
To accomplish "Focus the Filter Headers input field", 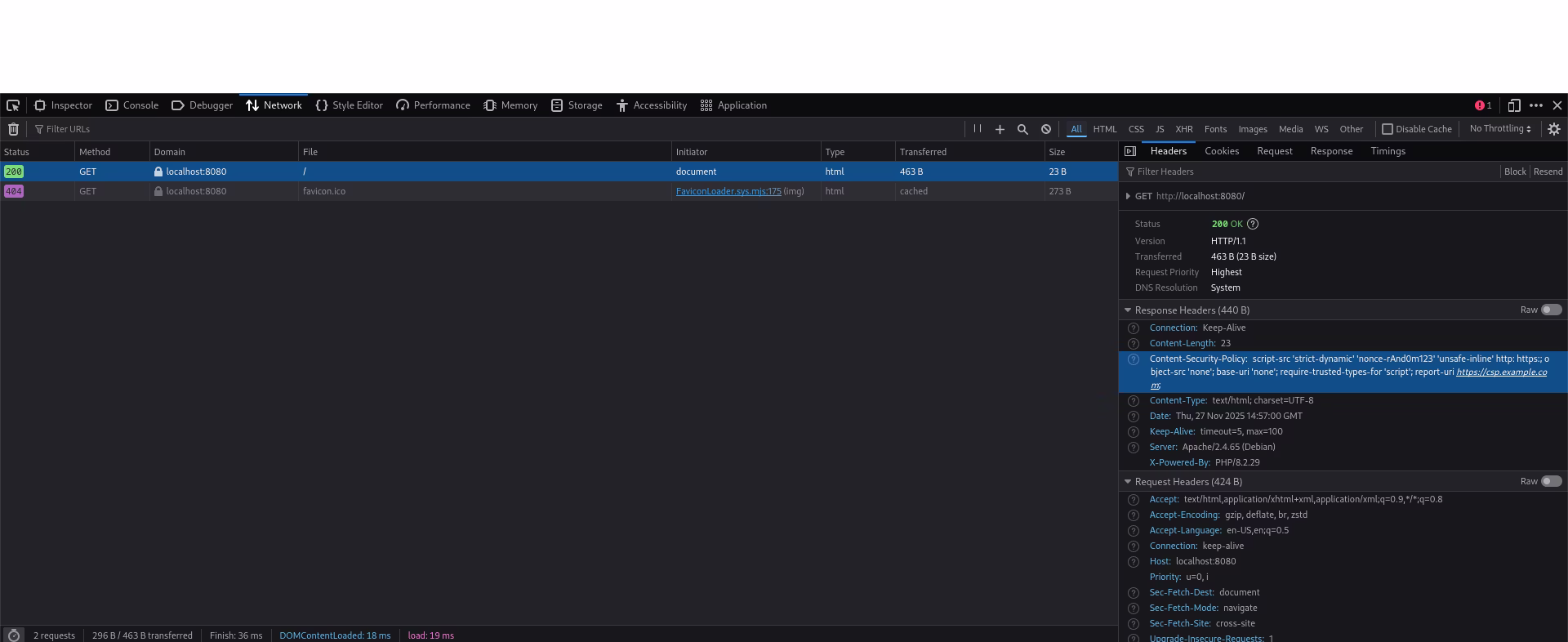I will [x=1311, y=172].
